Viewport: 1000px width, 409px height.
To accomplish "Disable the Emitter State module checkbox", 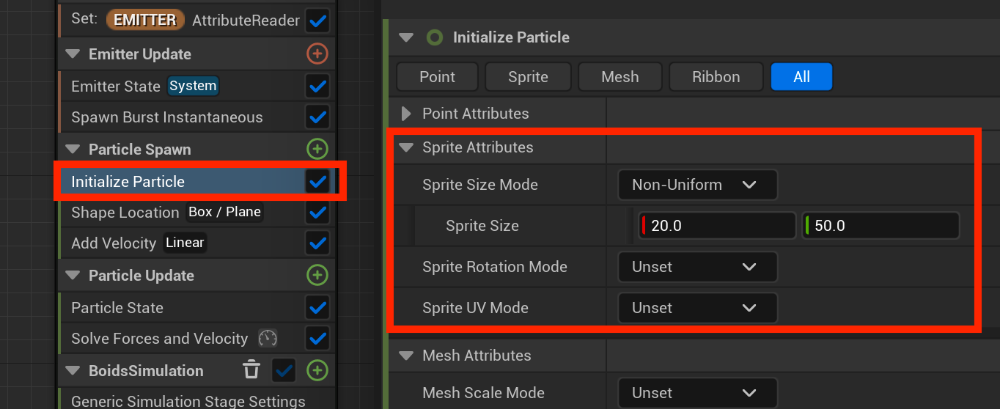I will tap(317, 86).
